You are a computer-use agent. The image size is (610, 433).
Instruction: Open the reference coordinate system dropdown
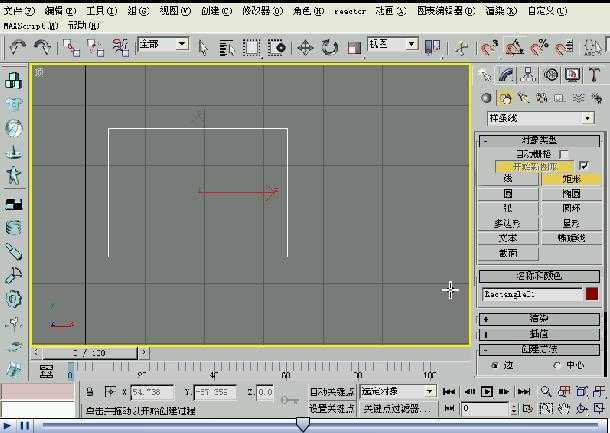coord(393,44)
